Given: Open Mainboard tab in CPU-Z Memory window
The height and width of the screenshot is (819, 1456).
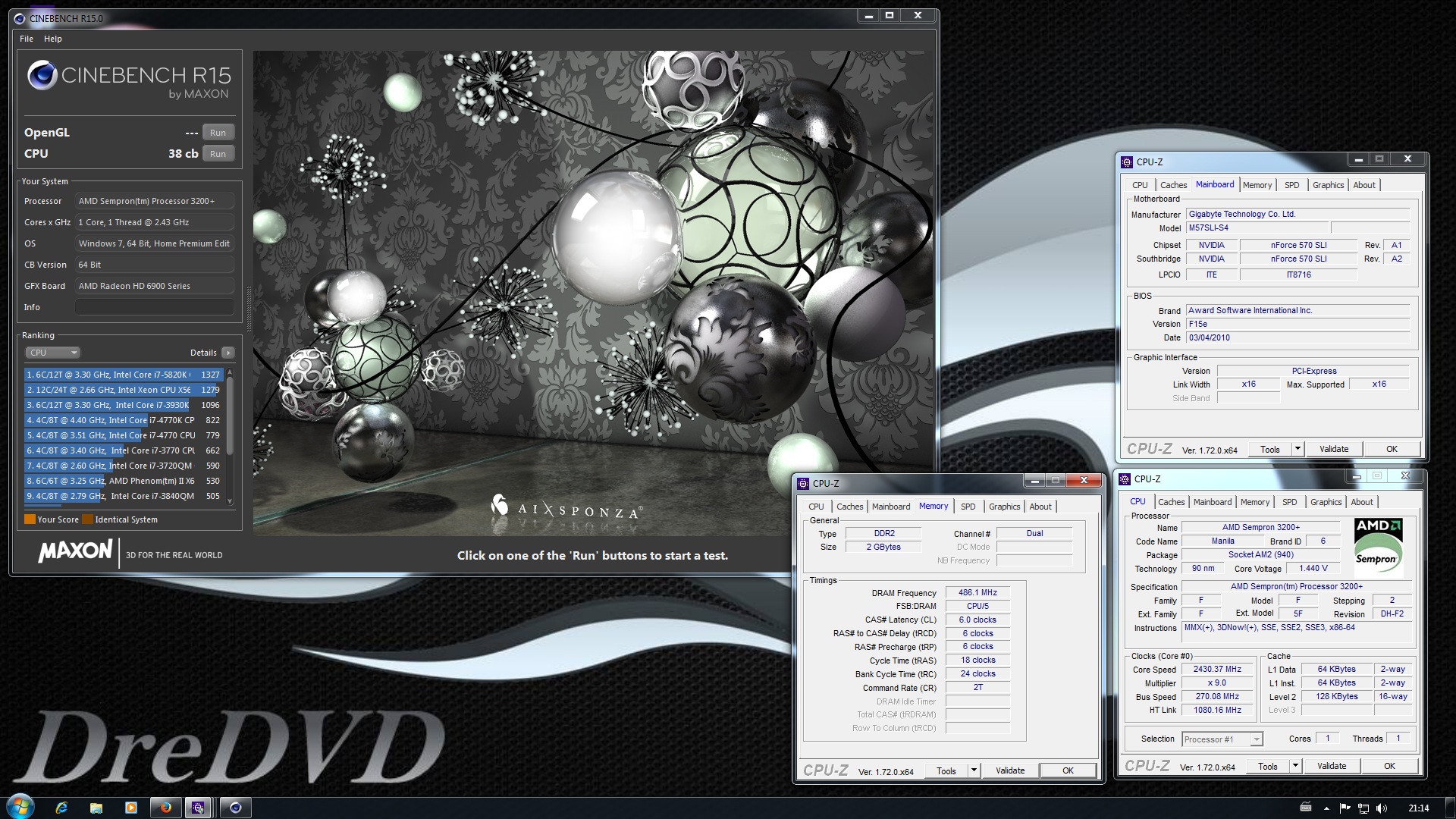Looking at the screenshot, I should [x=890, y=507].
